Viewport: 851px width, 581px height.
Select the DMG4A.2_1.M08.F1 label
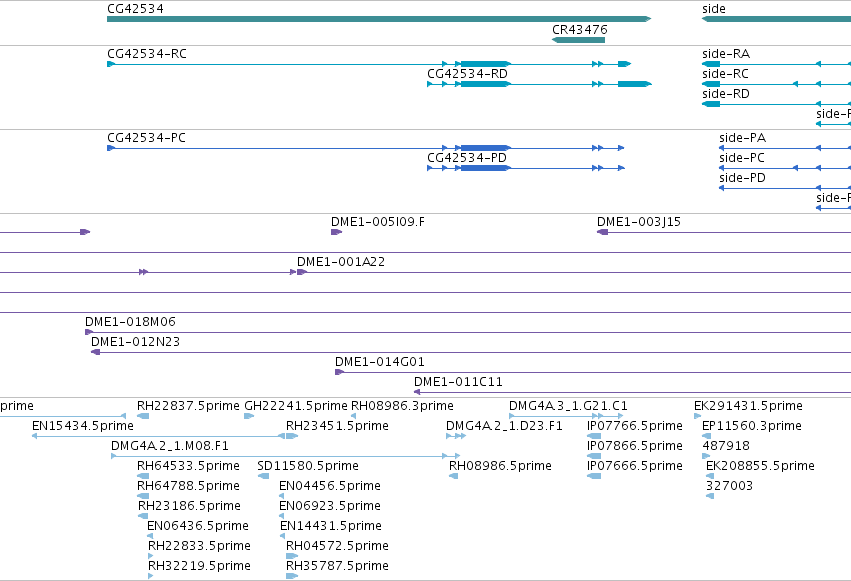pyautogui.click(x=170, y=446)
